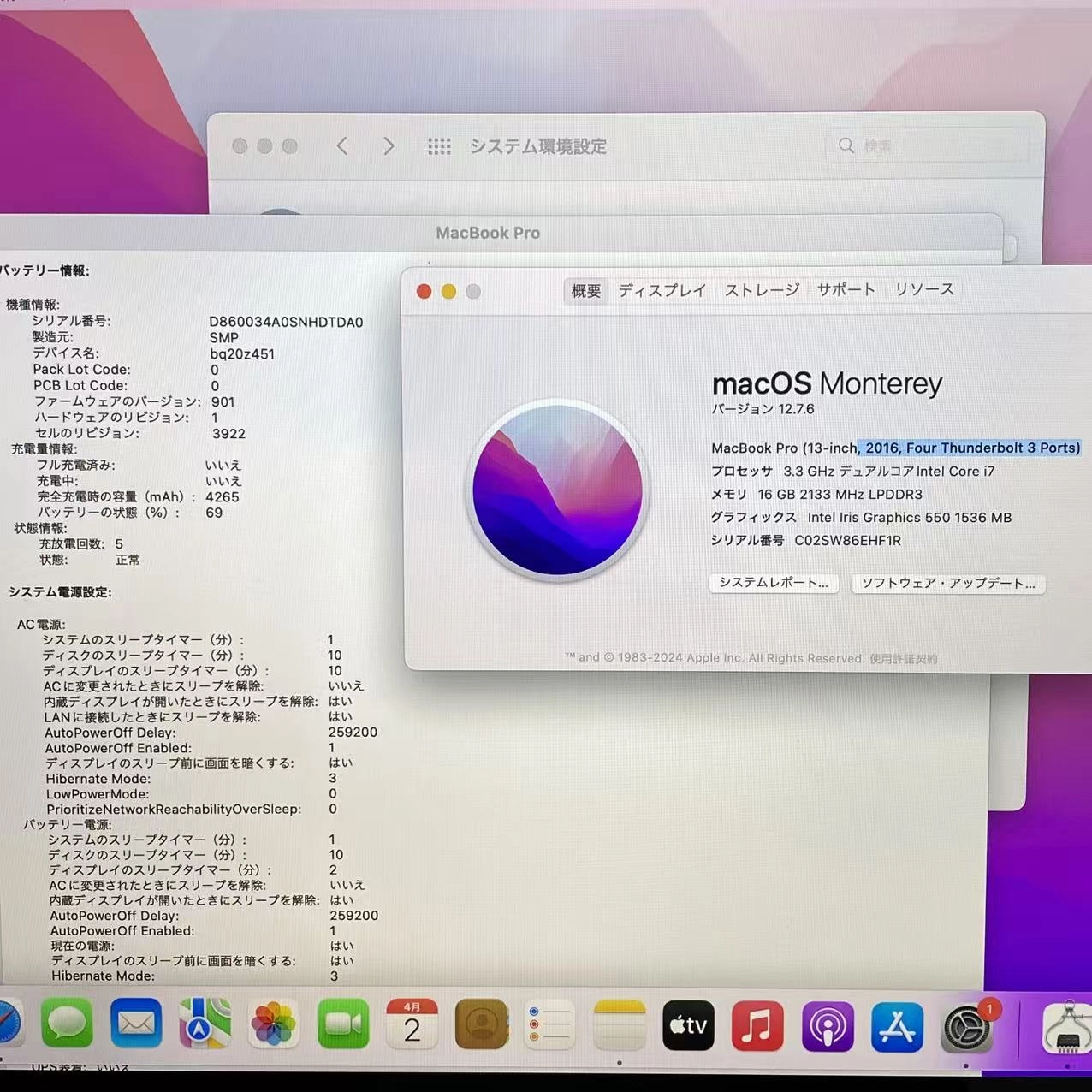Click the search field in システム環境設定
Image resolution: width=1092 pixels, height=1092 pixels.
[x=929, y=146]
